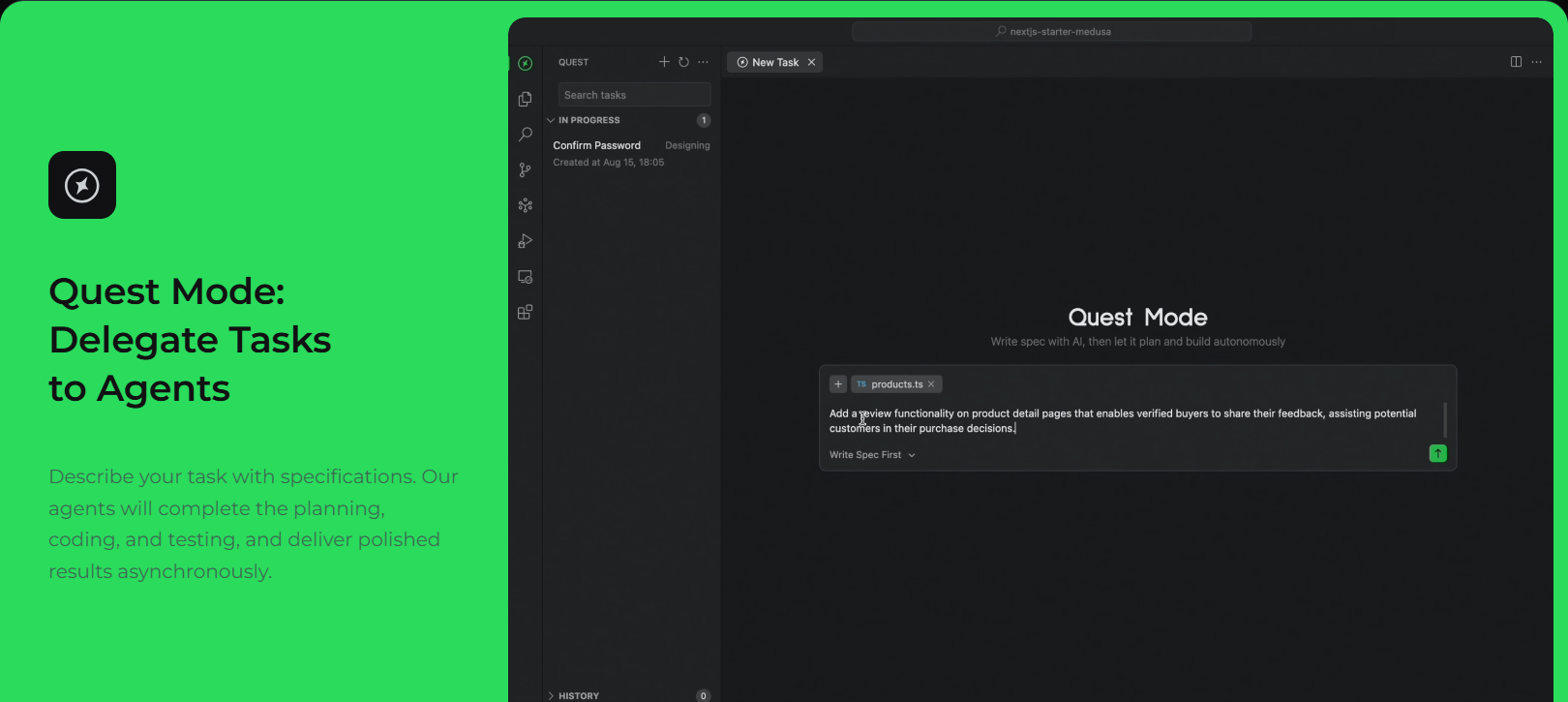Open the Quest compass icon in activity bar
Image resolution: width=1568 pixels, height=702 pixels.
pos(525,63)
